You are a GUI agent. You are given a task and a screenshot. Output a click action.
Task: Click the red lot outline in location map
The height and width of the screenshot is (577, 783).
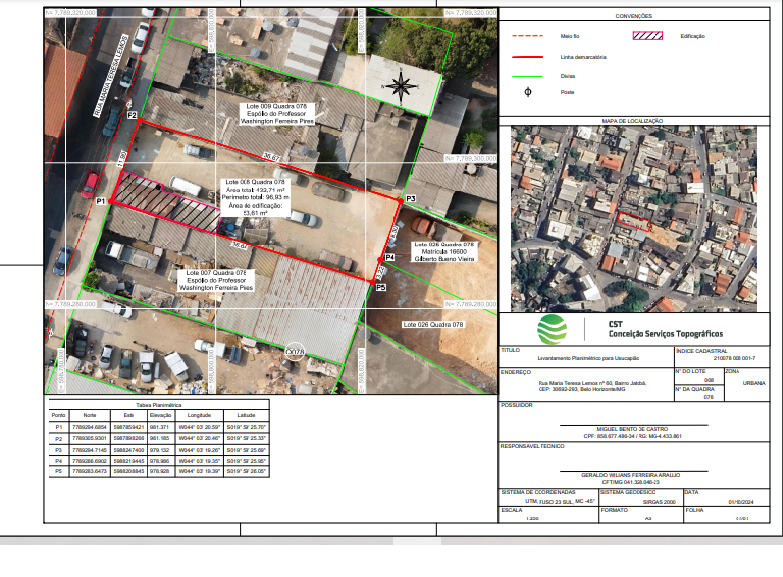(632, 219)
